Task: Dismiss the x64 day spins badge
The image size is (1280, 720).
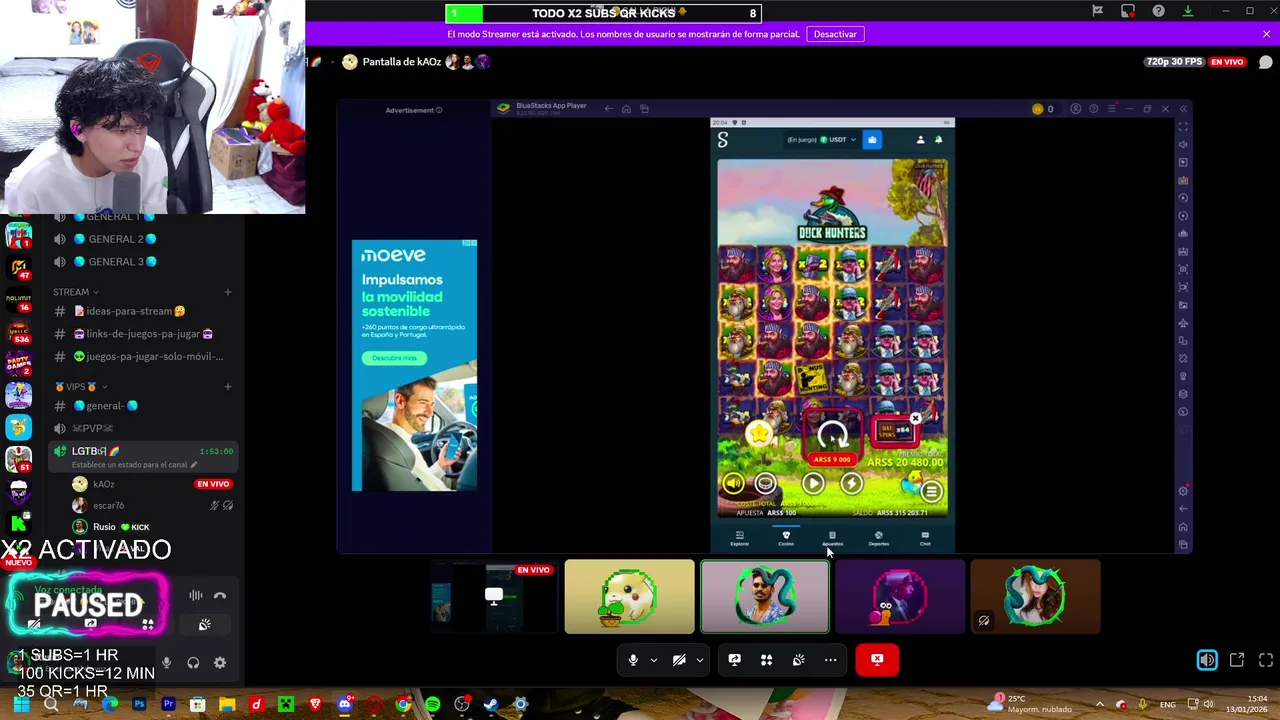Action: click(x=915, y=419)
